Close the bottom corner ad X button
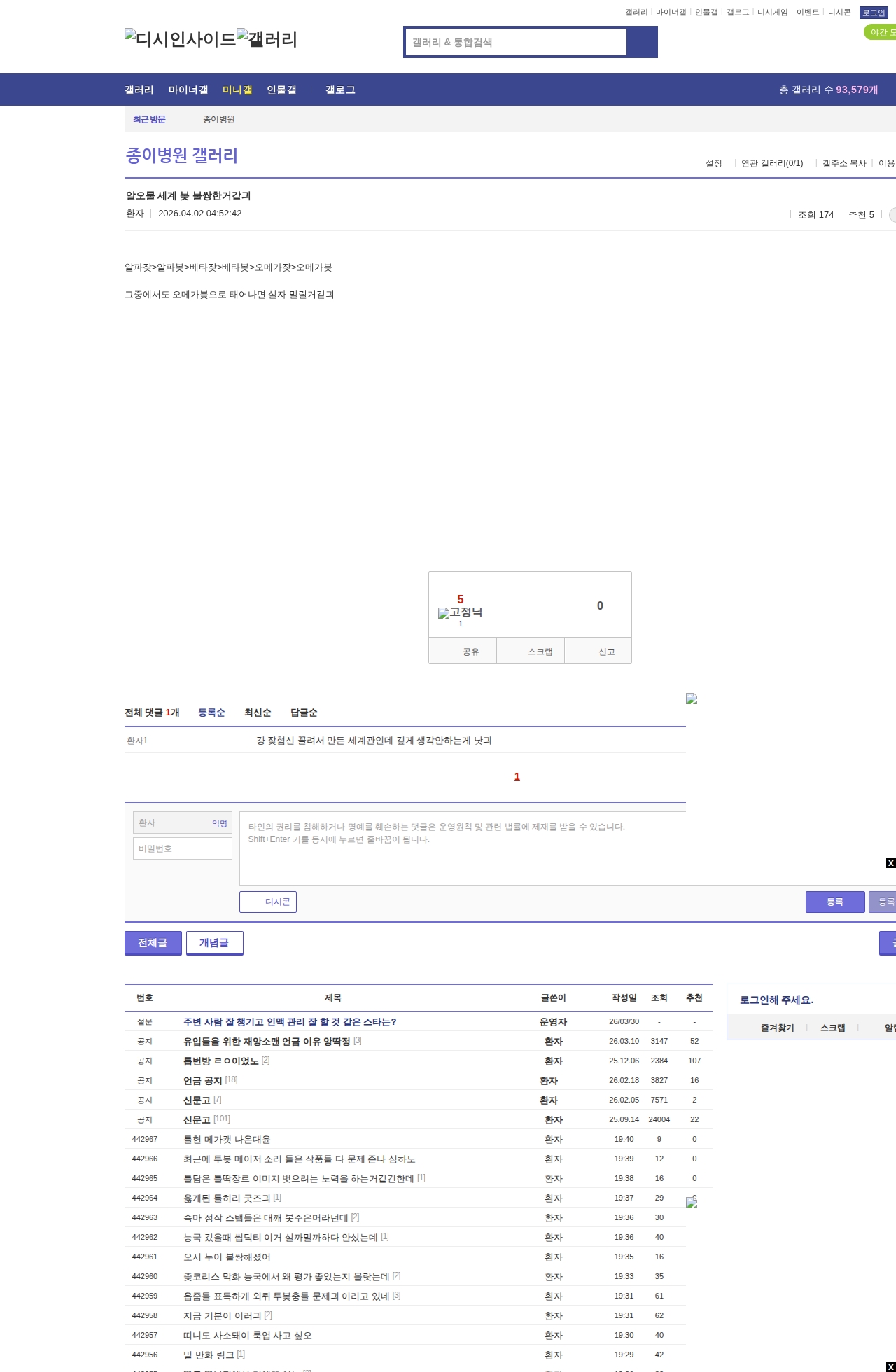 click(x=890, y=1366)
